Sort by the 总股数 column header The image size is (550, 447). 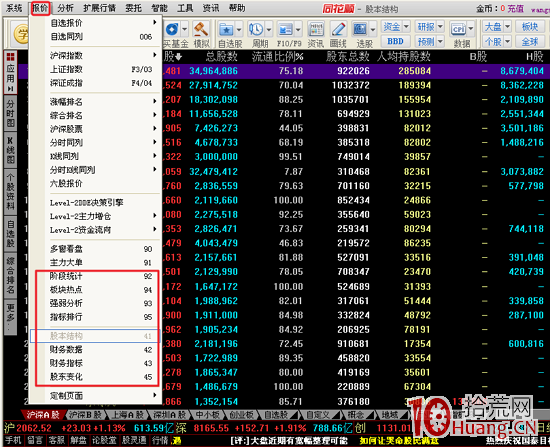pos(222,57)
